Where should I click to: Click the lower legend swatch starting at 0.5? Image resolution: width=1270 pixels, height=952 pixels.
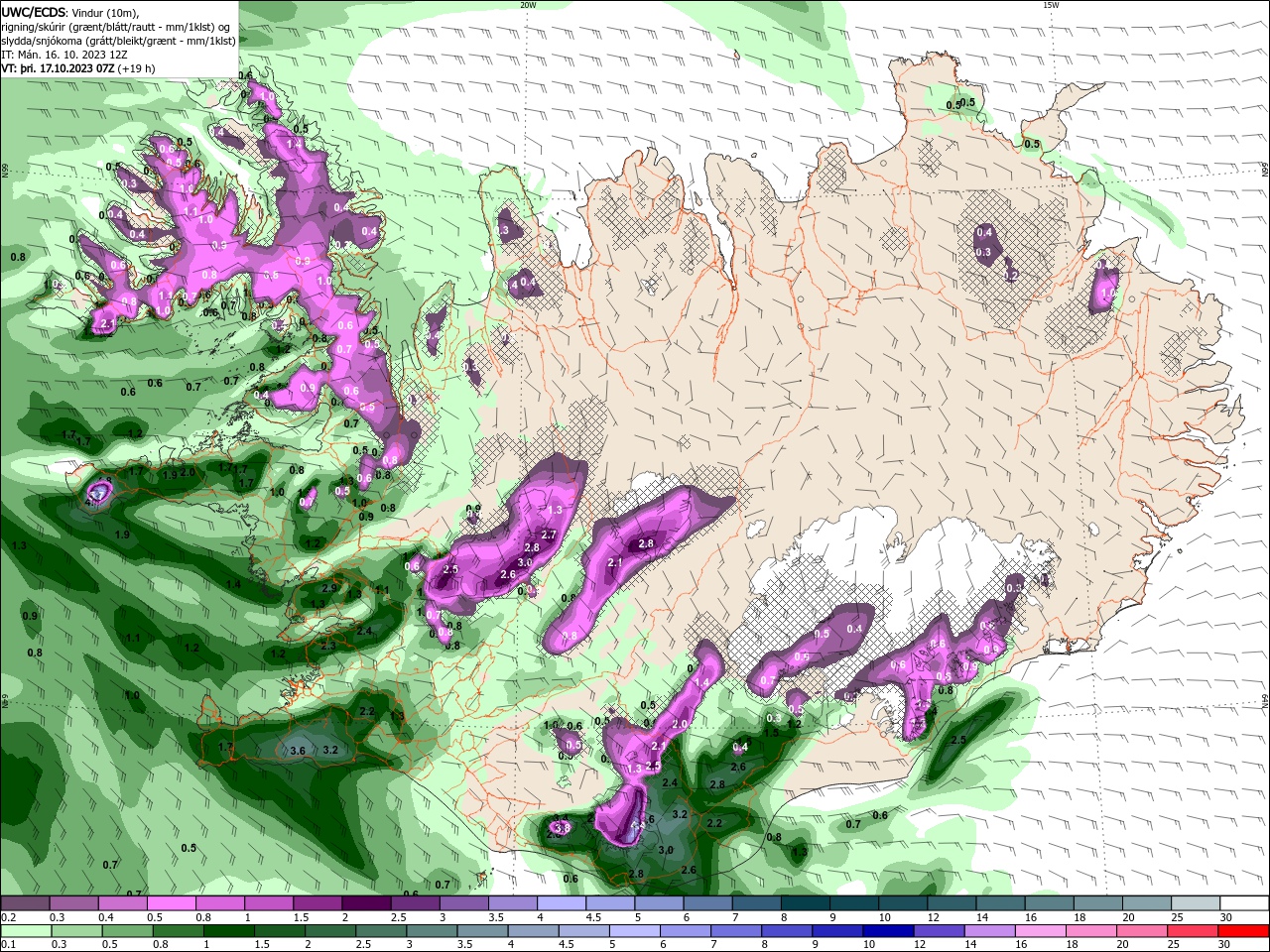pos(128,931)
